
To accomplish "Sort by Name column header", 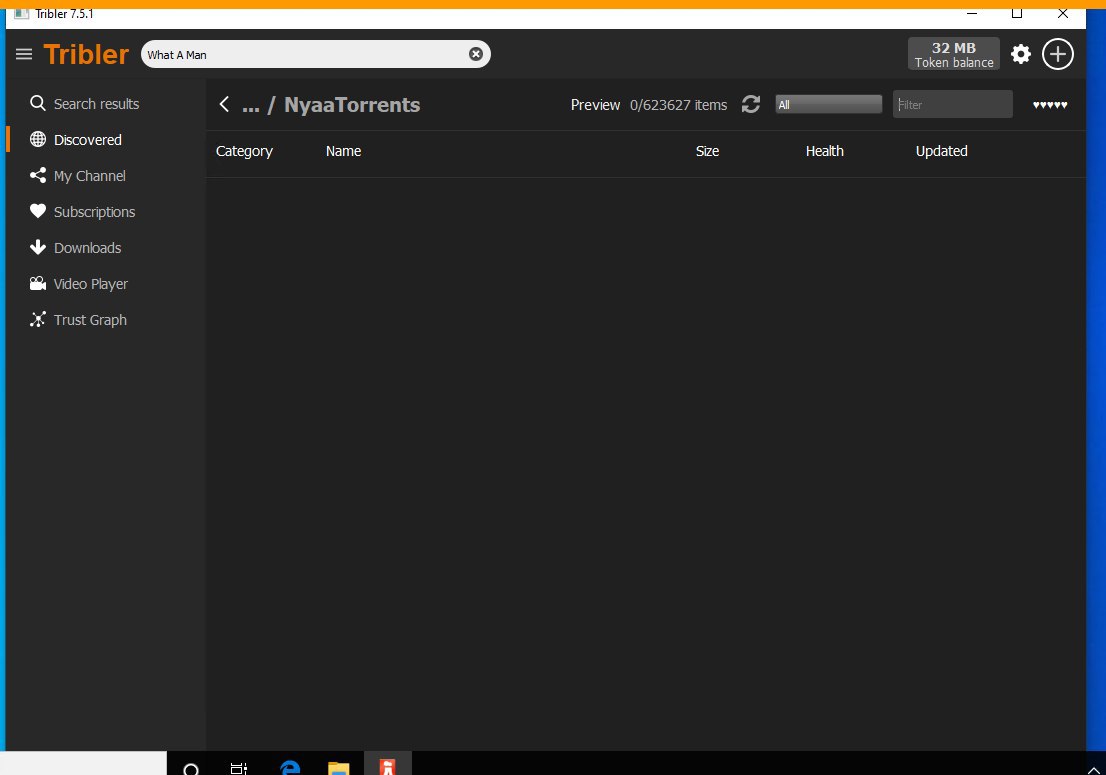I will click(344, 151).
